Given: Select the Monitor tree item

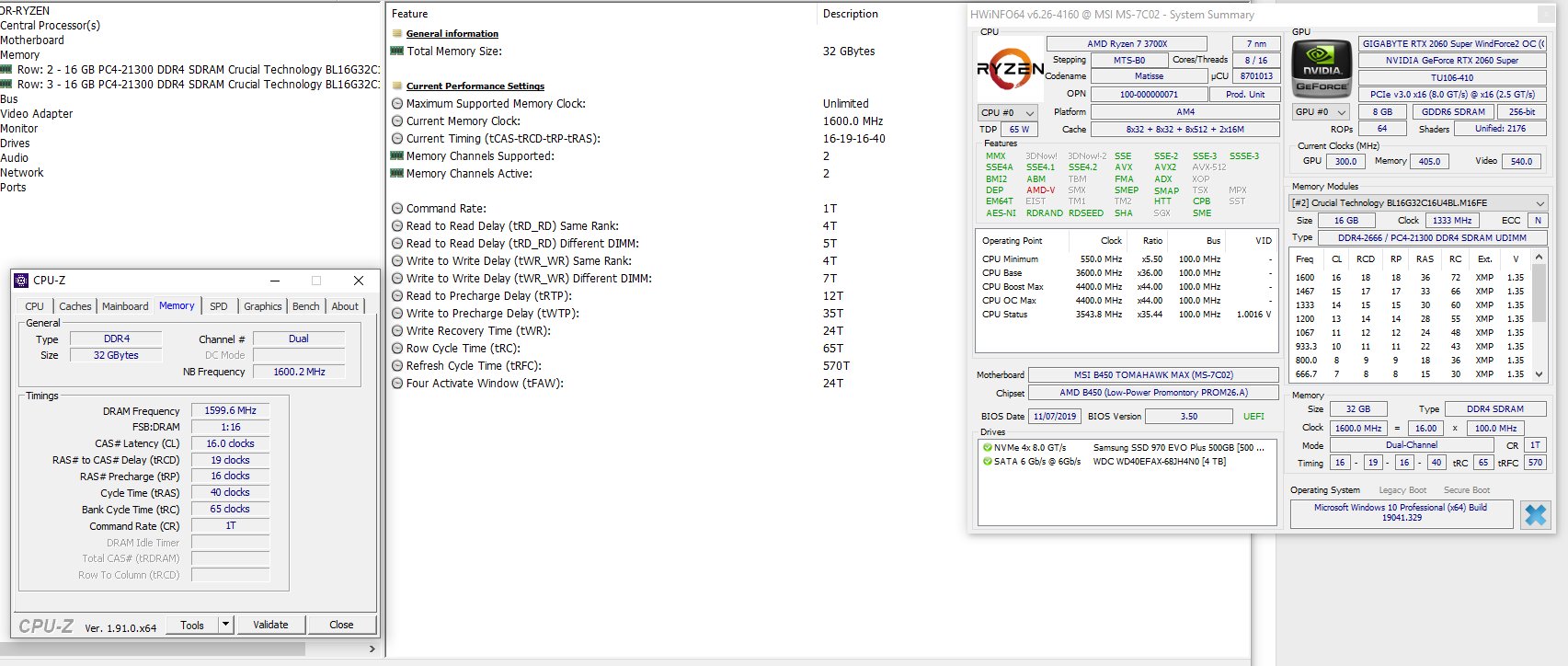Looking at the screenshot, I should pyautogui.click(x=19, y=129).
